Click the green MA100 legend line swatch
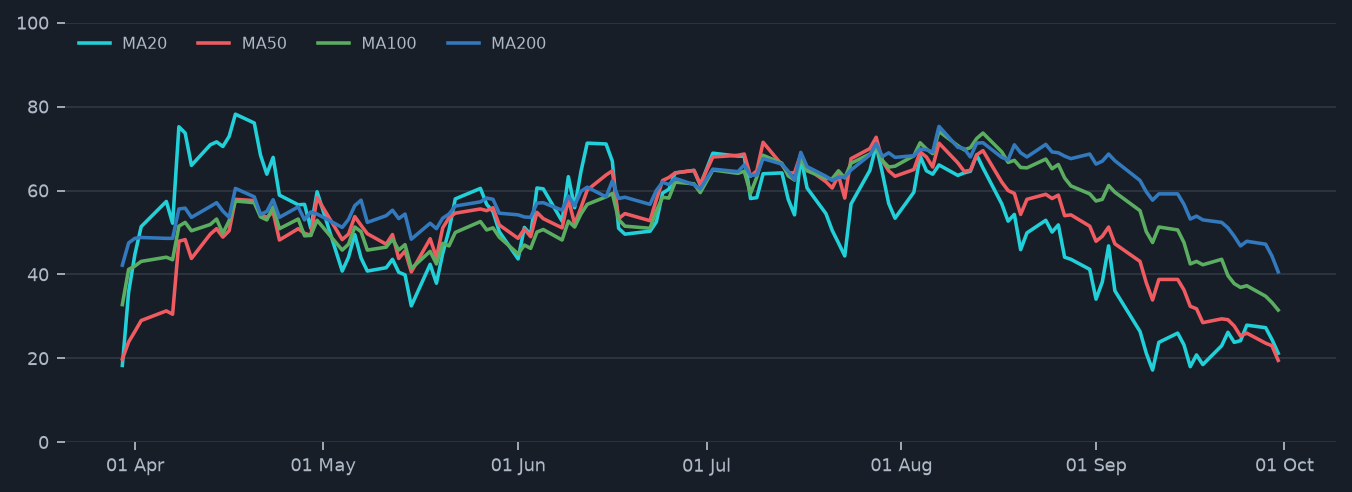Image resolution: width=1352 pixels, height=492 pixels. [x=334, y=43]
